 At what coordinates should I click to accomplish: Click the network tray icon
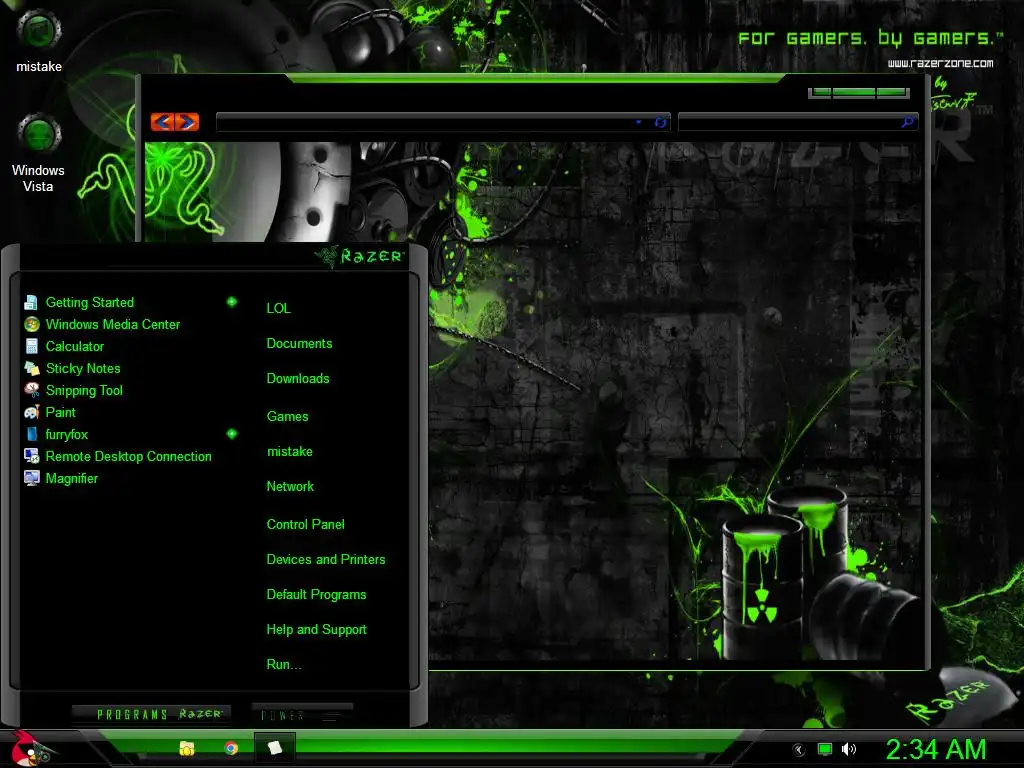pyautogui.click(x=825, y=749)
